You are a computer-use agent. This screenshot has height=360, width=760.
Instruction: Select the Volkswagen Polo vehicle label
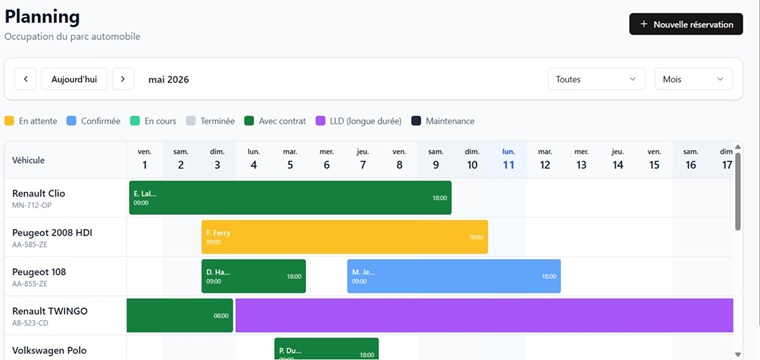(x=49, y=350)
